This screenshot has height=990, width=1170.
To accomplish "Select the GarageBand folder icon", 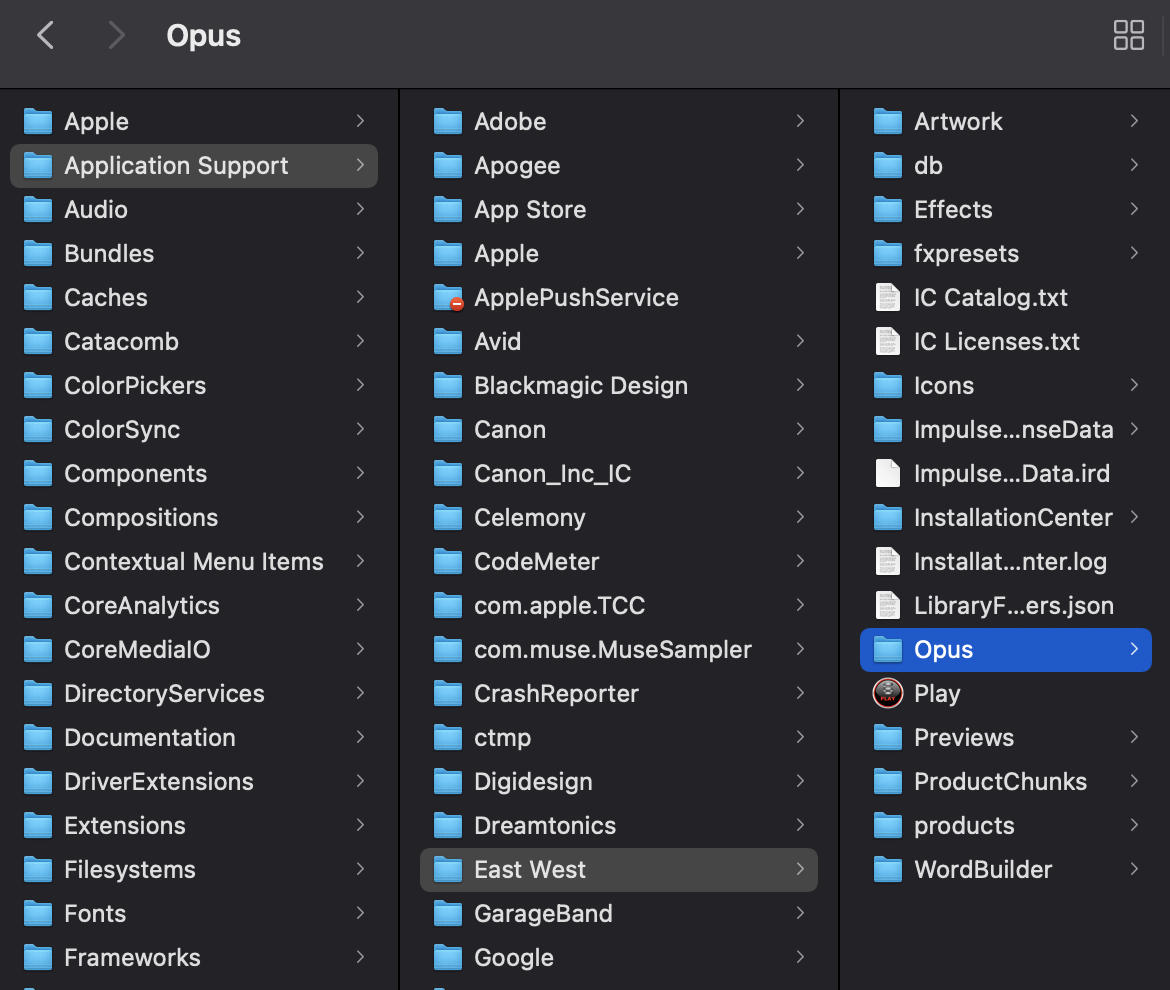I will coord(447,913).
